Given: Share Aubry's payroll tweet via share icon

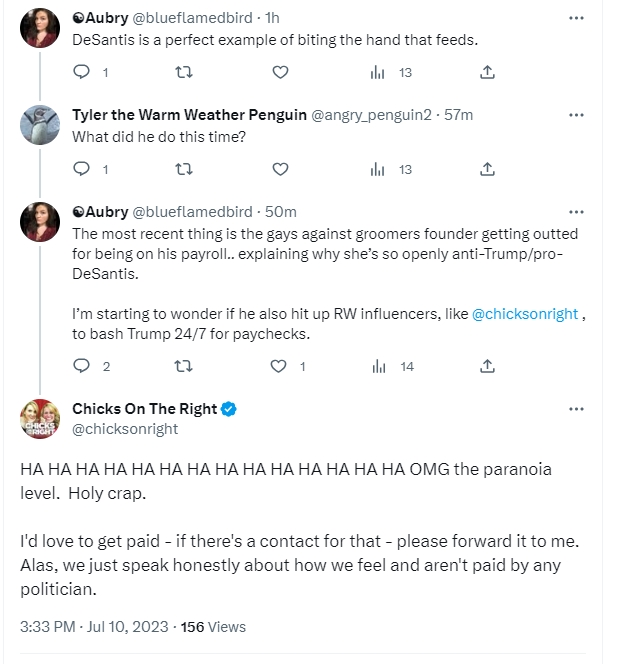Looking at the screenshot, I should point(487,366).
